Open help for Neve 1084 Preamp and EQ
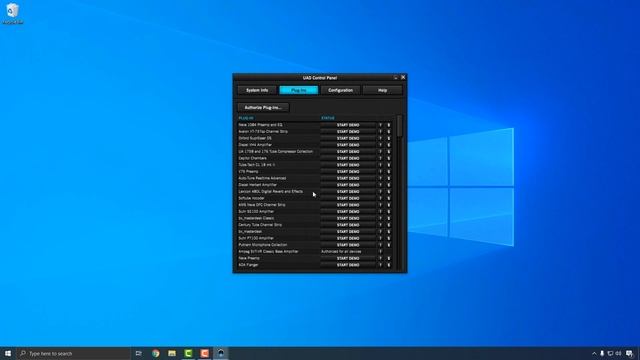This screenshot has height=360, width=640. 380,125
